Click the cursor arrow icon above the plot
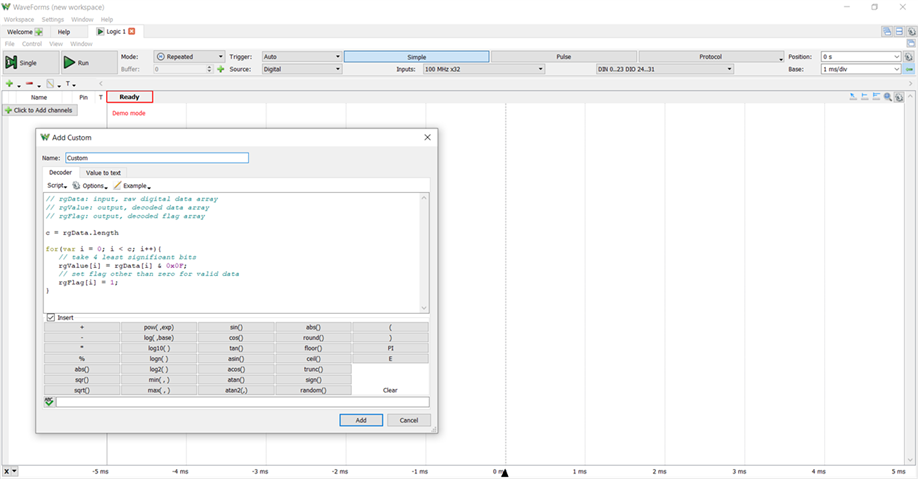 click(x=853, y=97)
